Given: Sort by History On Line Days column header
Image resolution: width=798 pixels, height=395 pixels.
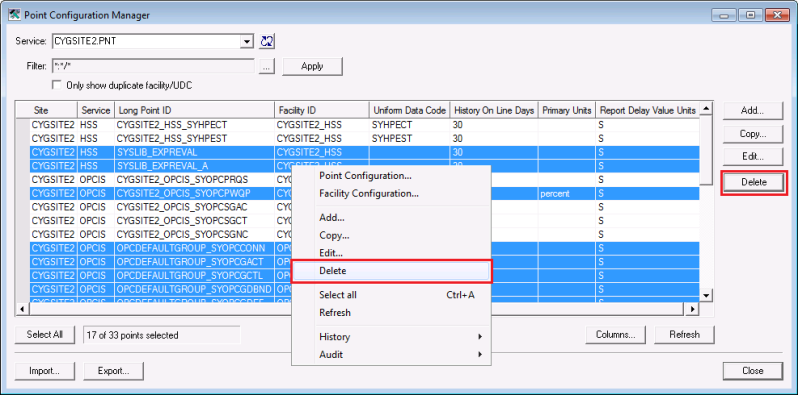Looking at the screenshot, I should point(494,110).
